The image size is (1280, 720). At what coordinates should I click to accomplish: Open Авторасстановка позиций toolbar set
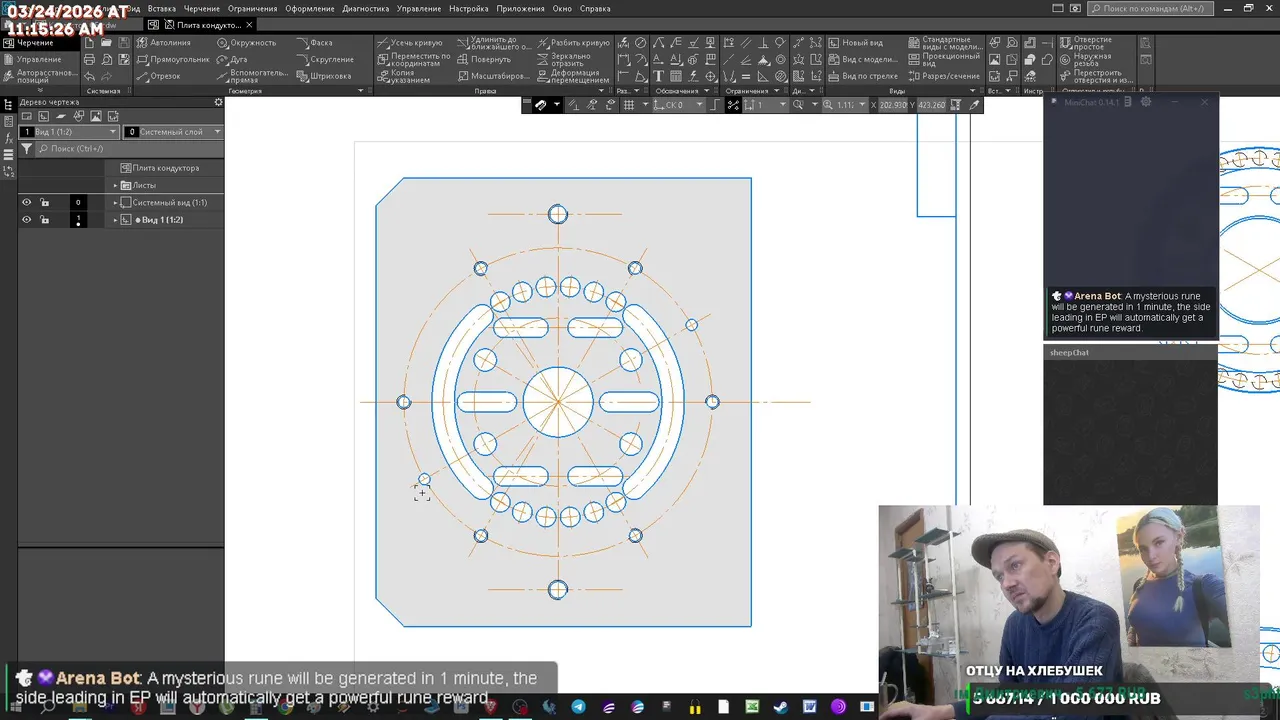tap(39, 76)
